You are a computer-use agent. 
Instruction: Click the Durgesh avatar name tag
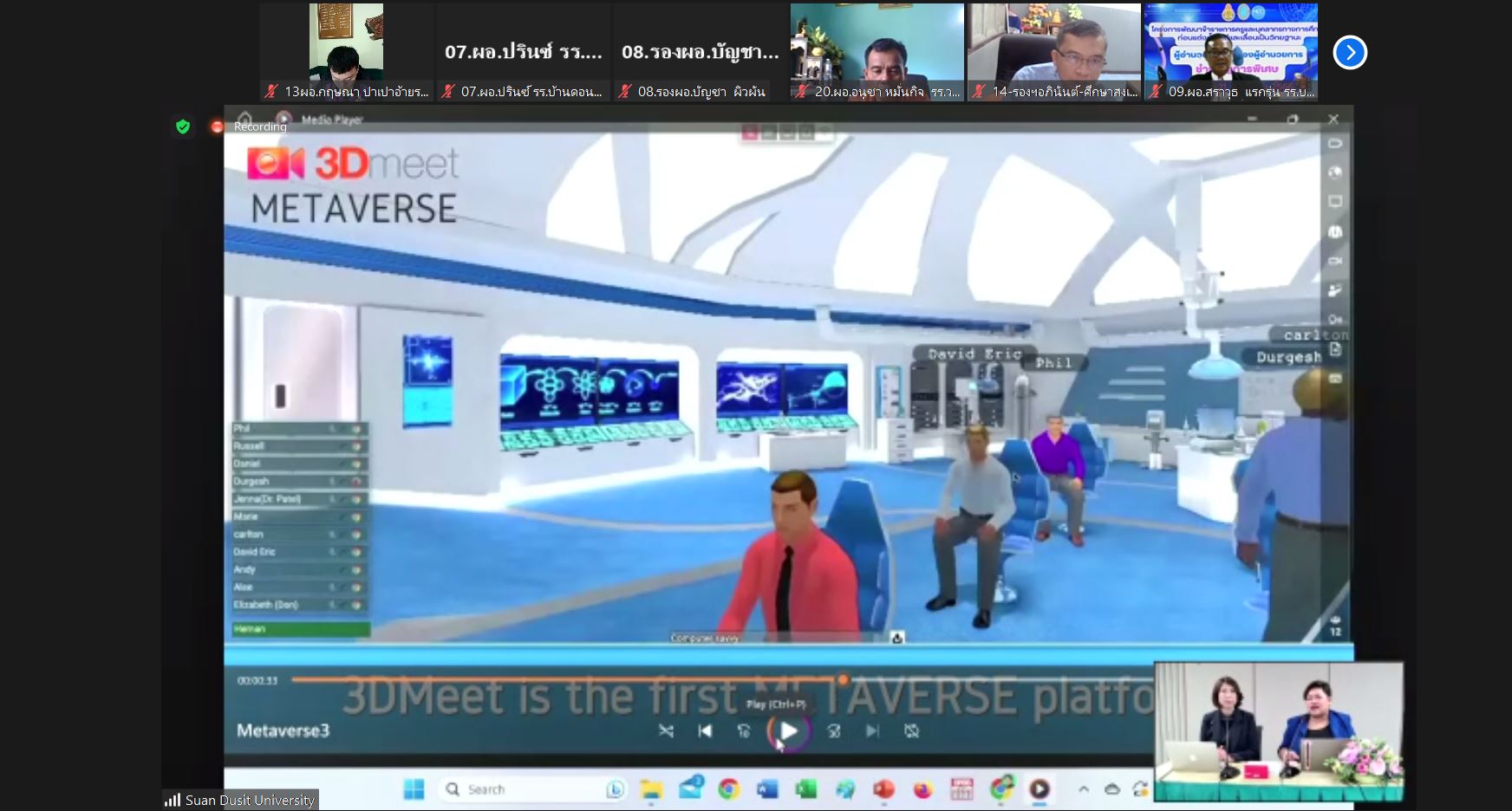(1288, 357)
